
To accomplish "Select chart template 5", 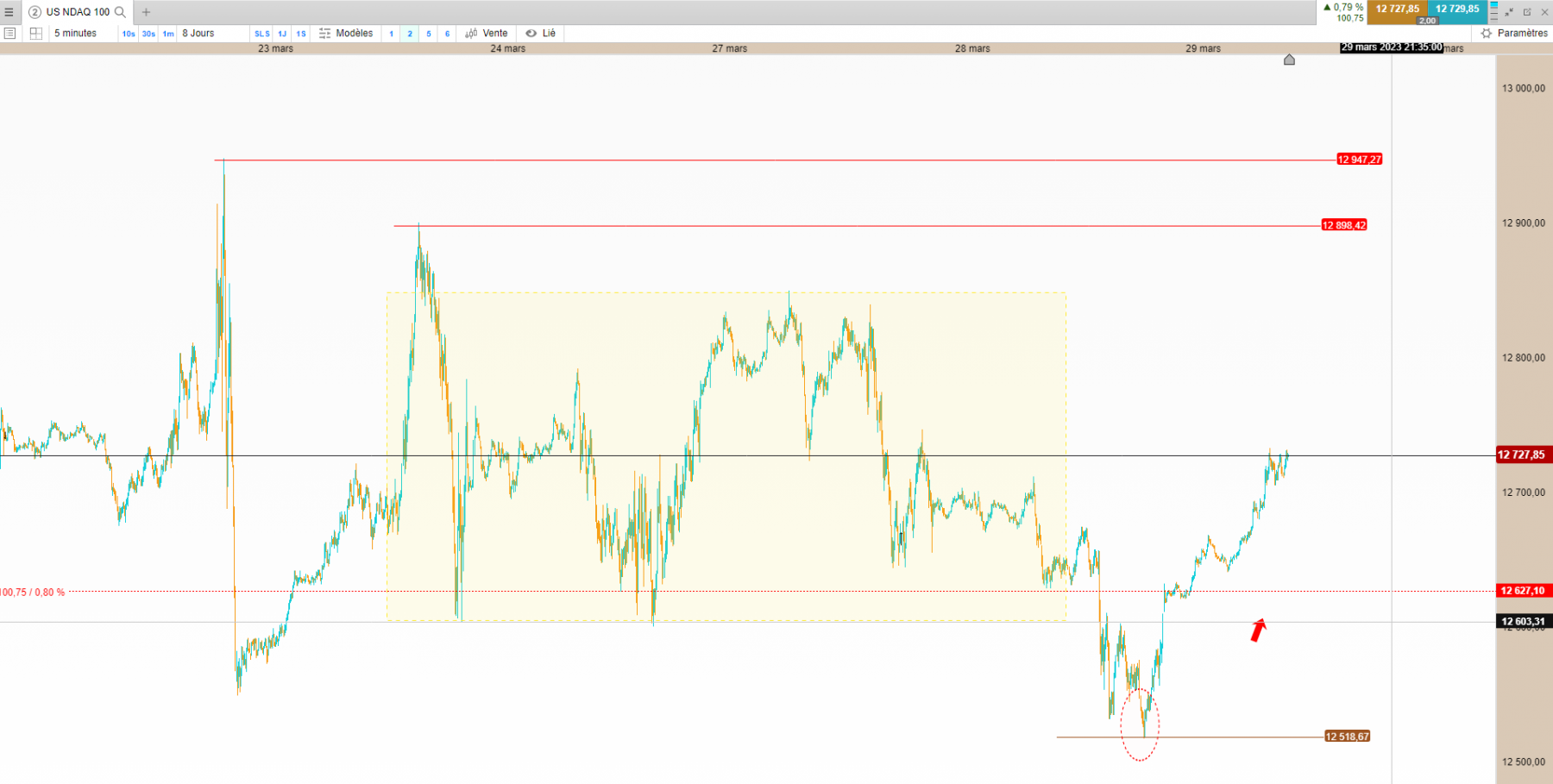I will tap(429, 34).
